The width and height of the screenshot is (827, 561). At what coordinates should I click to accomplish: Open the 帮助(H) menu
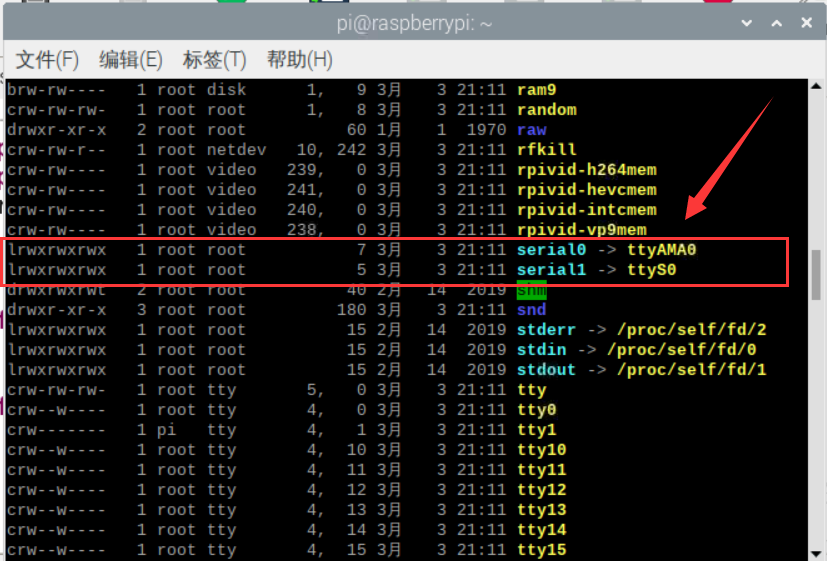coord(299,60)
